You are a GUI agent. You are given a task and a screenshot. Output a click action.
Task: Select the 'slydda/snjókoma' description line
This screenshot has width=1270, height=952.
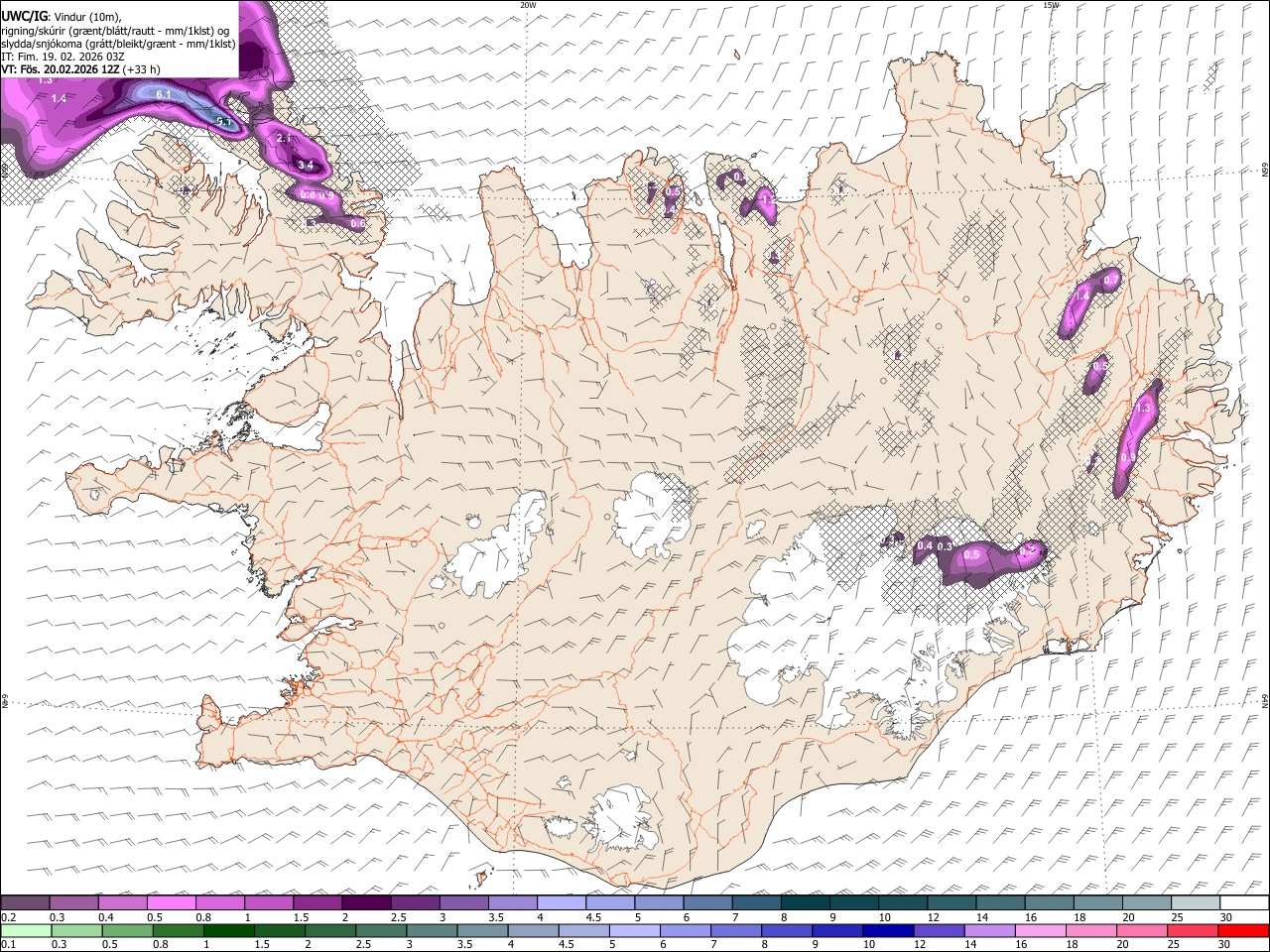(x=118, y=44)
